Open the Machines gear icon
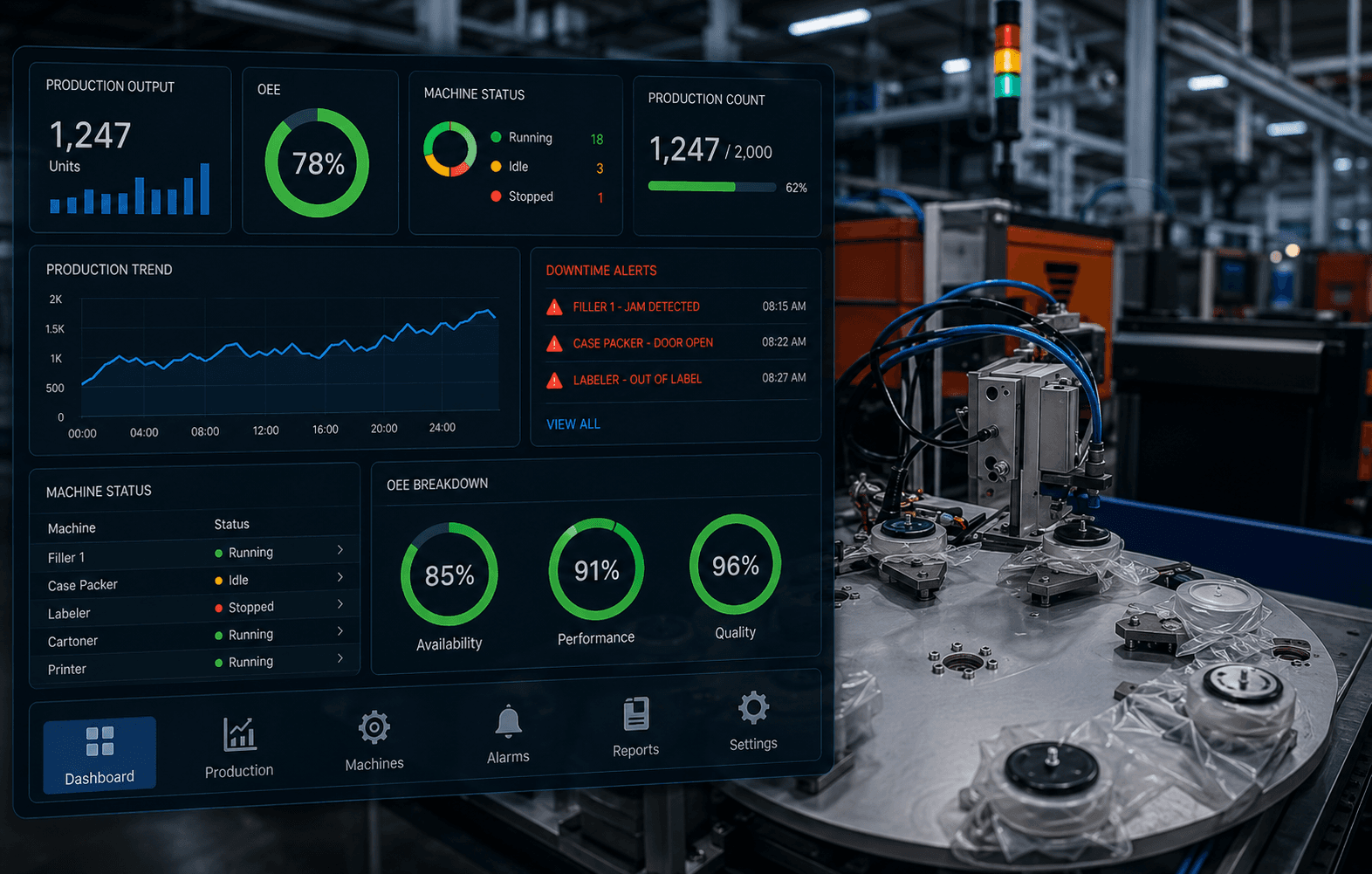Image resolution: width=1372 pixels, height=874 pixels. click(374, 727)
